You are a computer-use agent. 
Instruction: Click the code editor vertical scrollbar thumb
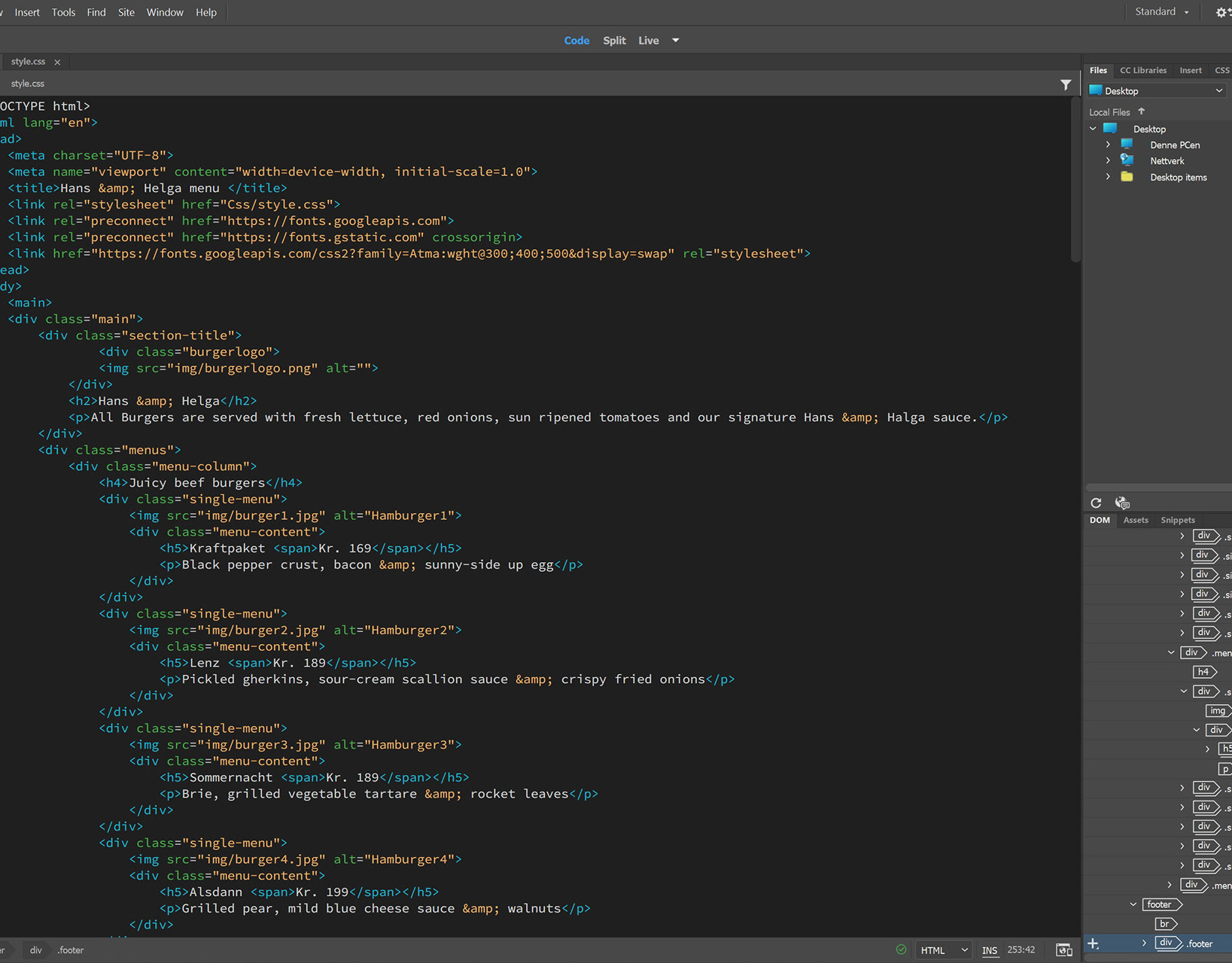point(1075,180)
